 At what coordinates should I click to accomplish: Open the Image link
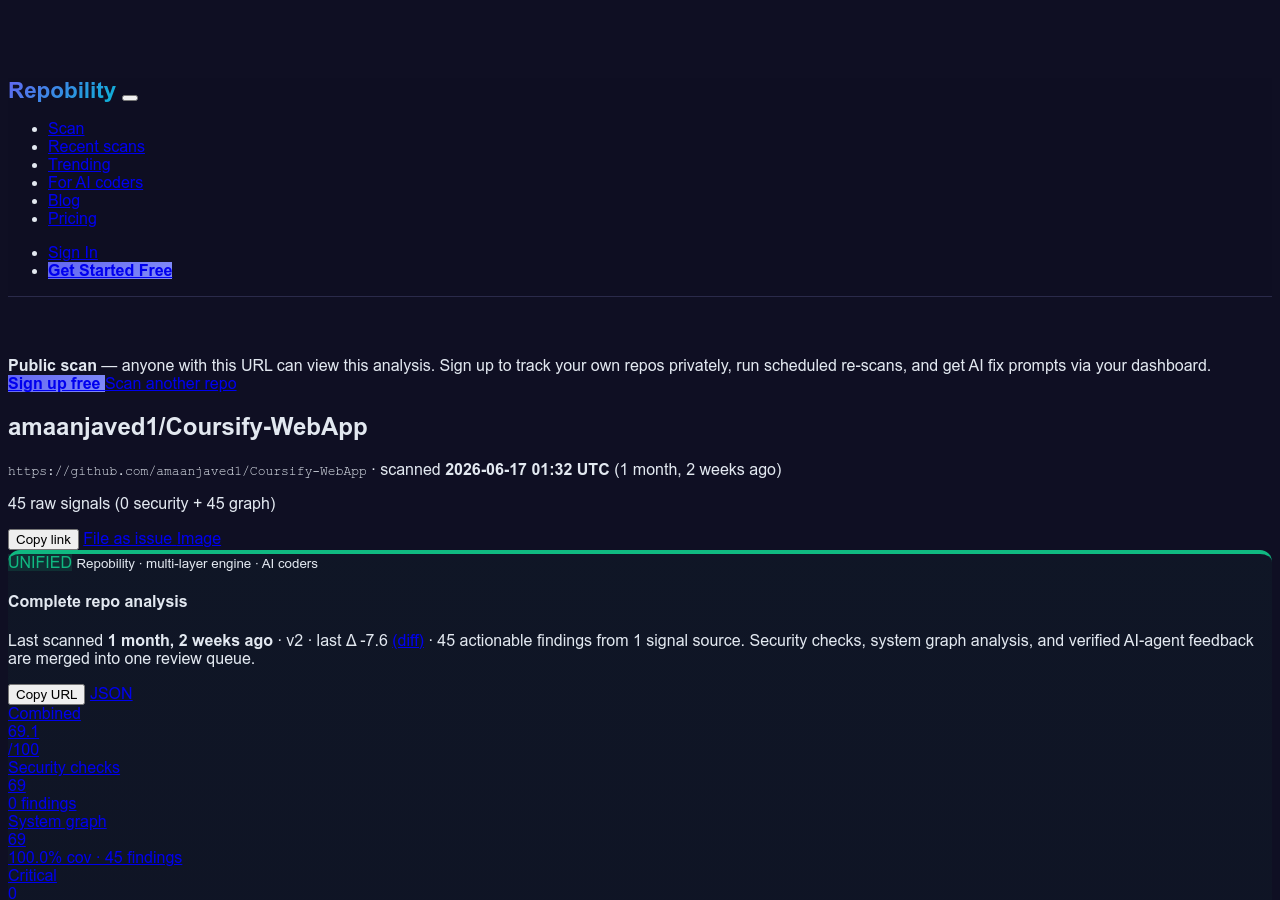pos(199,538)
